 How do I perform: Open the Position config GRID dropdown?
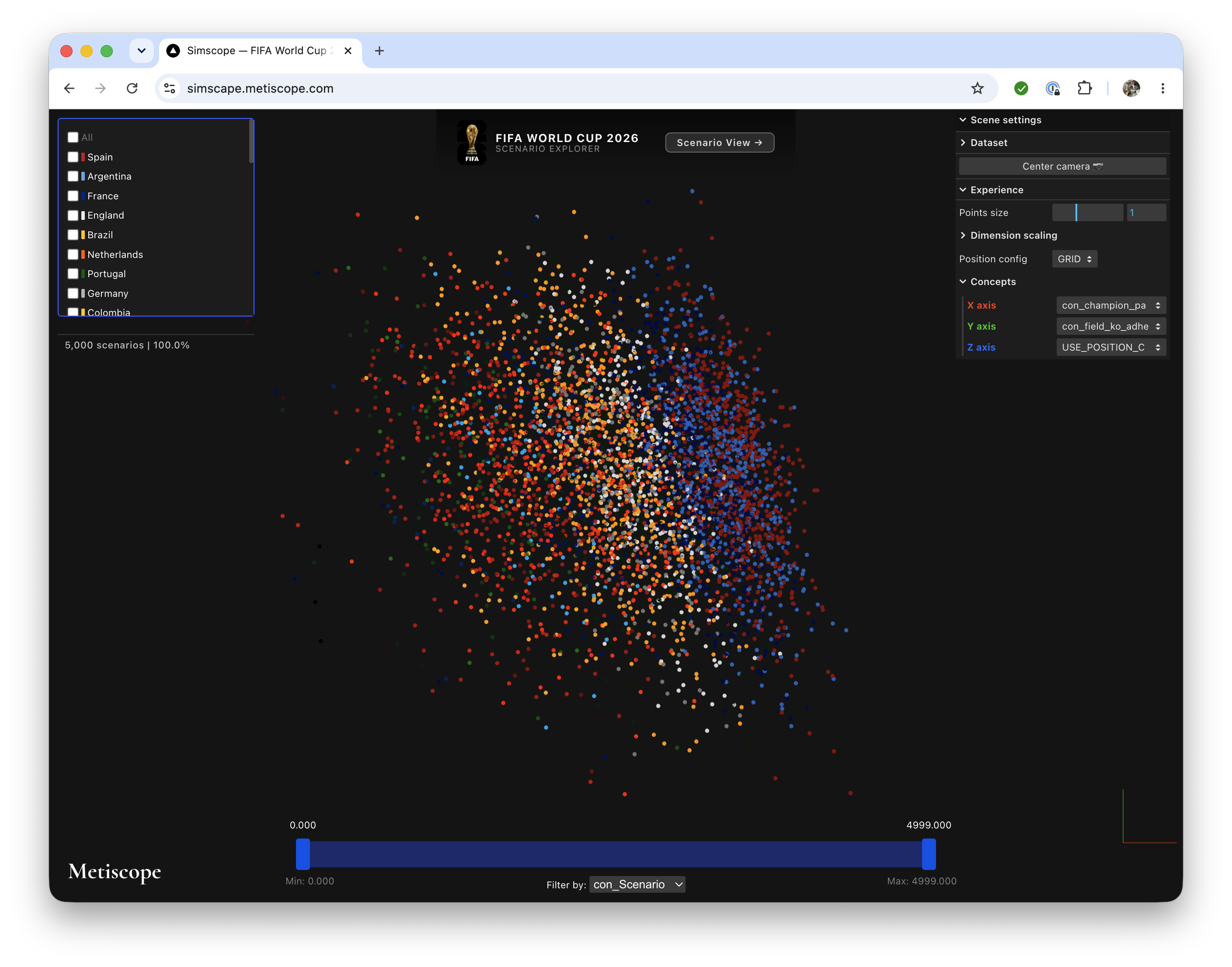(x=1074, y=259)
